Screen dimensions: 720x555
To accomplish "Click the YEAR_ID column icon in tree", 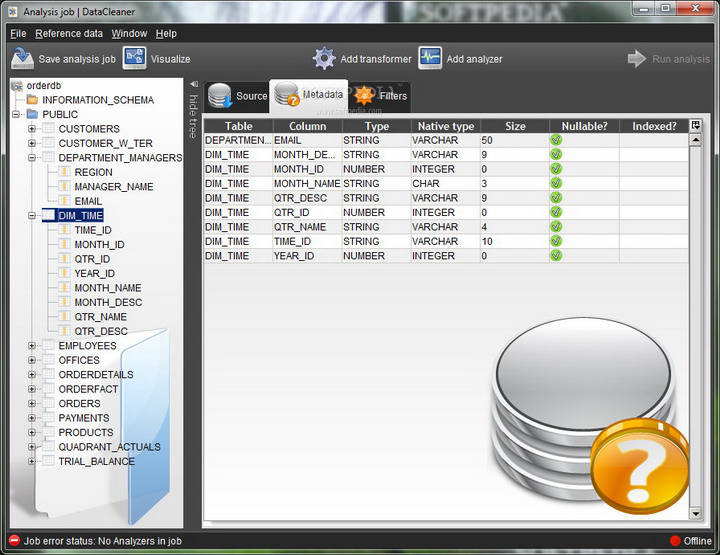I will click(64, 273).
